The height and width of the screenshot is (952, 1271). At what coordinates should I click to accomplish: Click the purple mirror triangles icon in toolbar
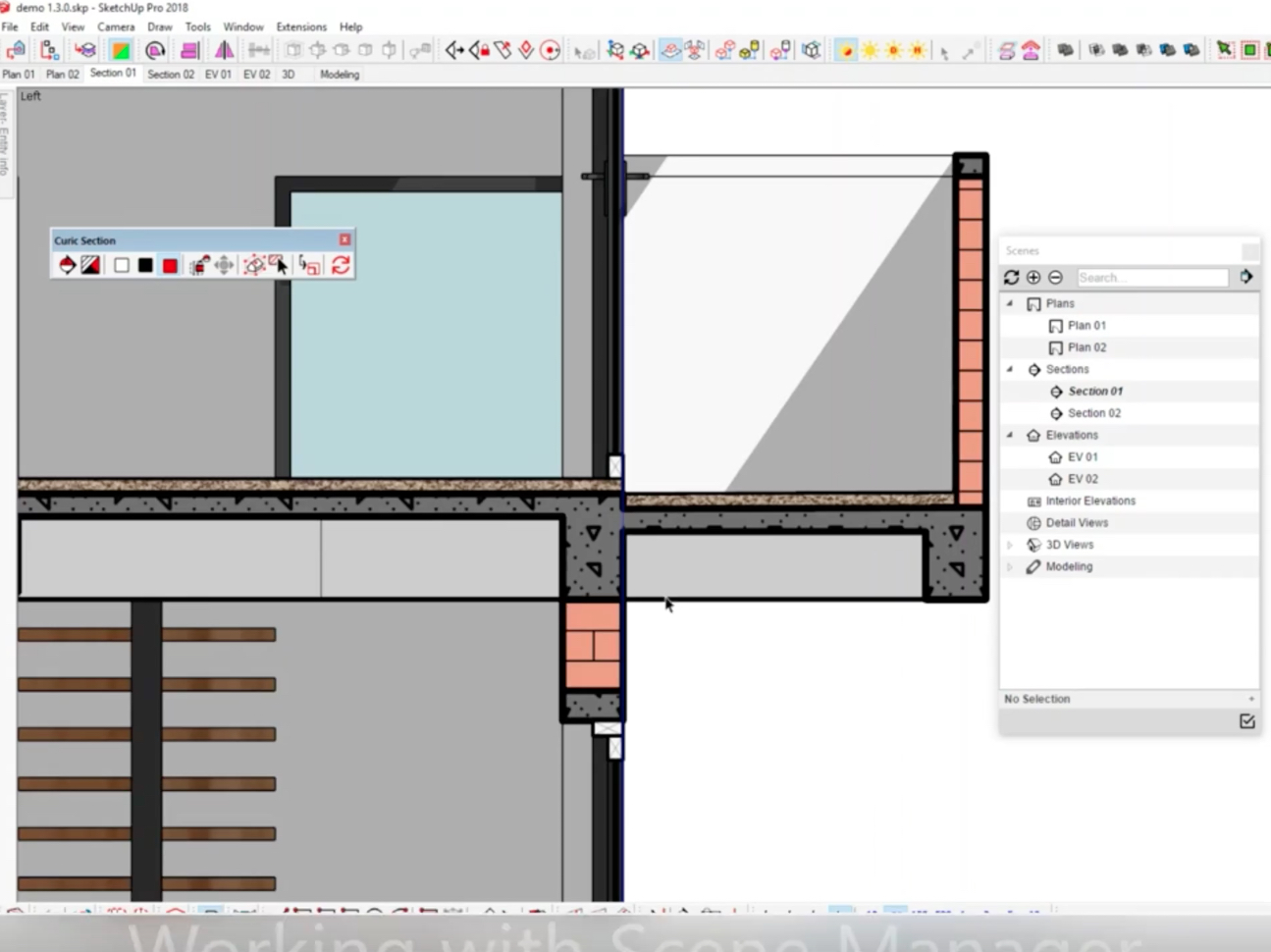224,50
